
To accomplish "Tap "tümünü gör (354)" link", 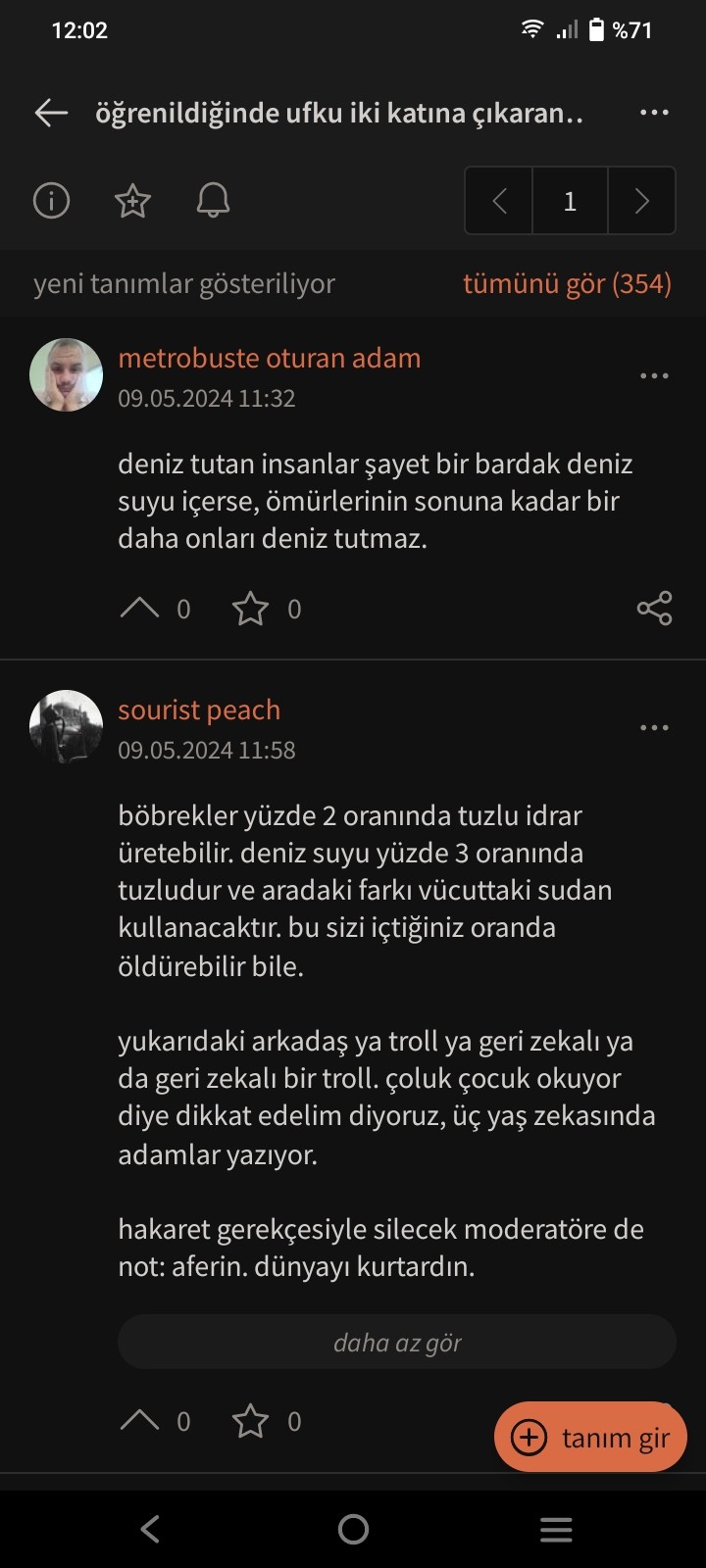I will click(567, 283).
